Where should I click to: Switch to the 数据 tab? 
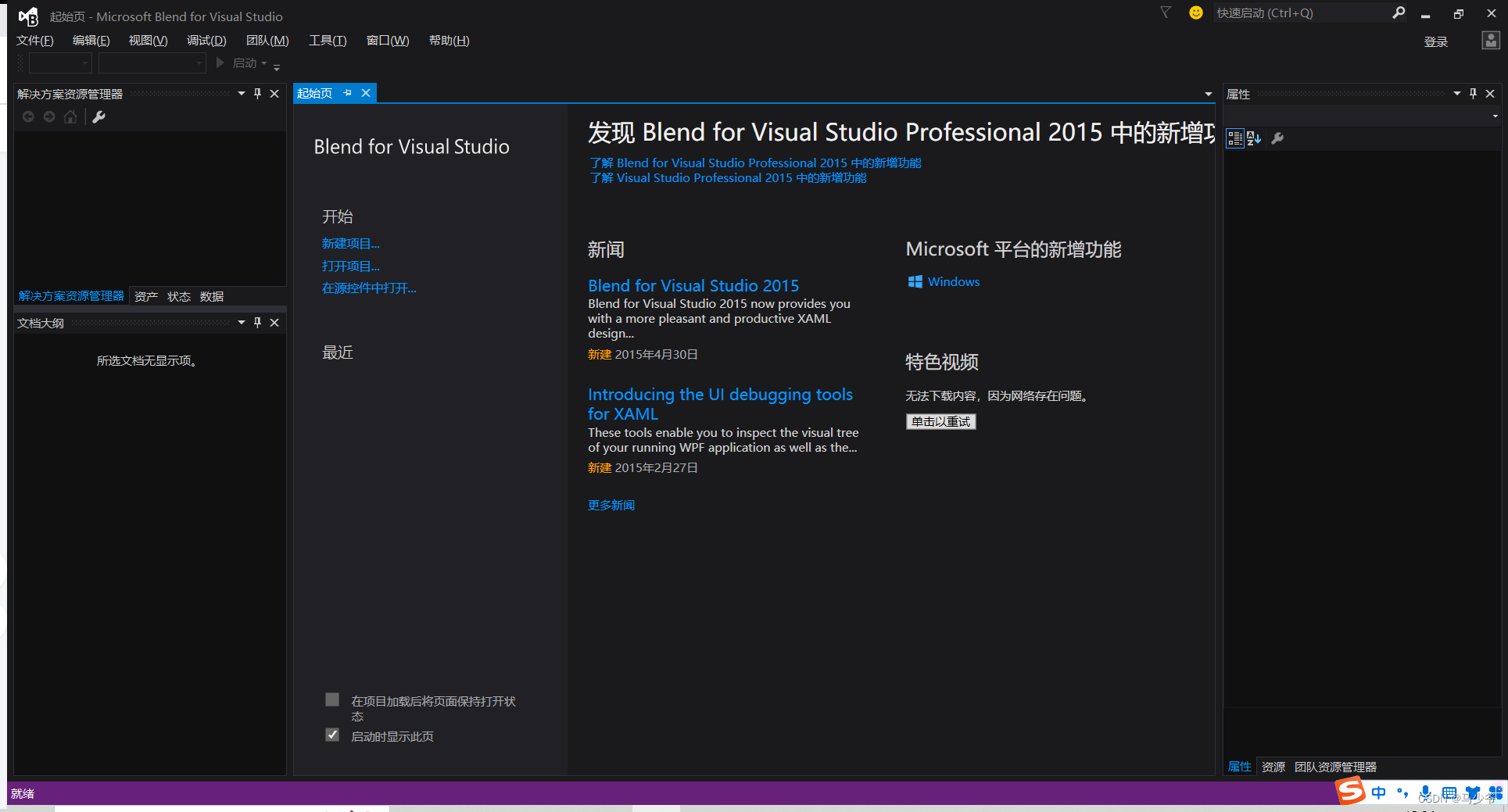click(212, 297)
